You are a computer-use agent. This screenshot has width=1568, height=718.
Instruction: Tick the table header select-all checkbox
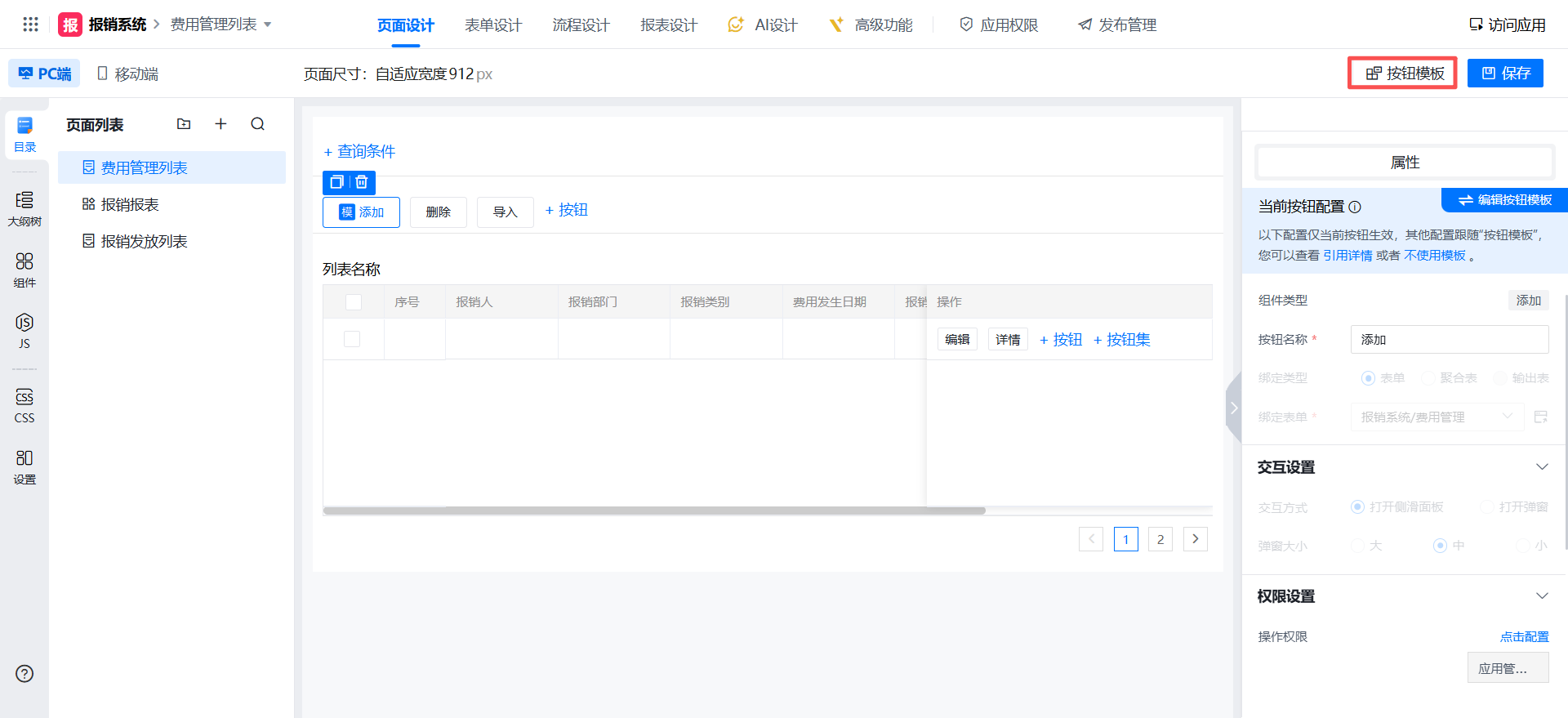[x=354, y=302]
